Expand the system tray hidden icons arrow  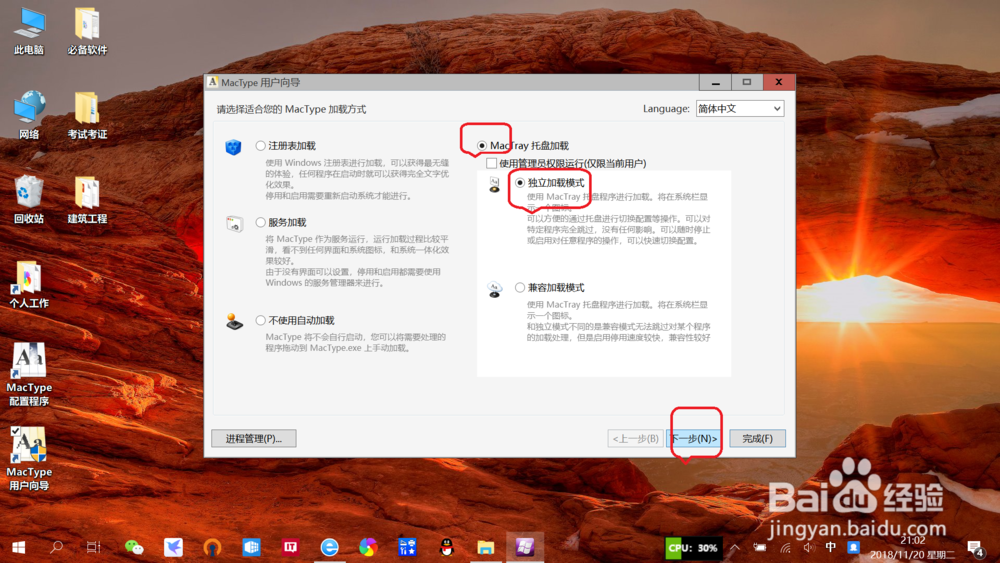click(x=735, y=547)
